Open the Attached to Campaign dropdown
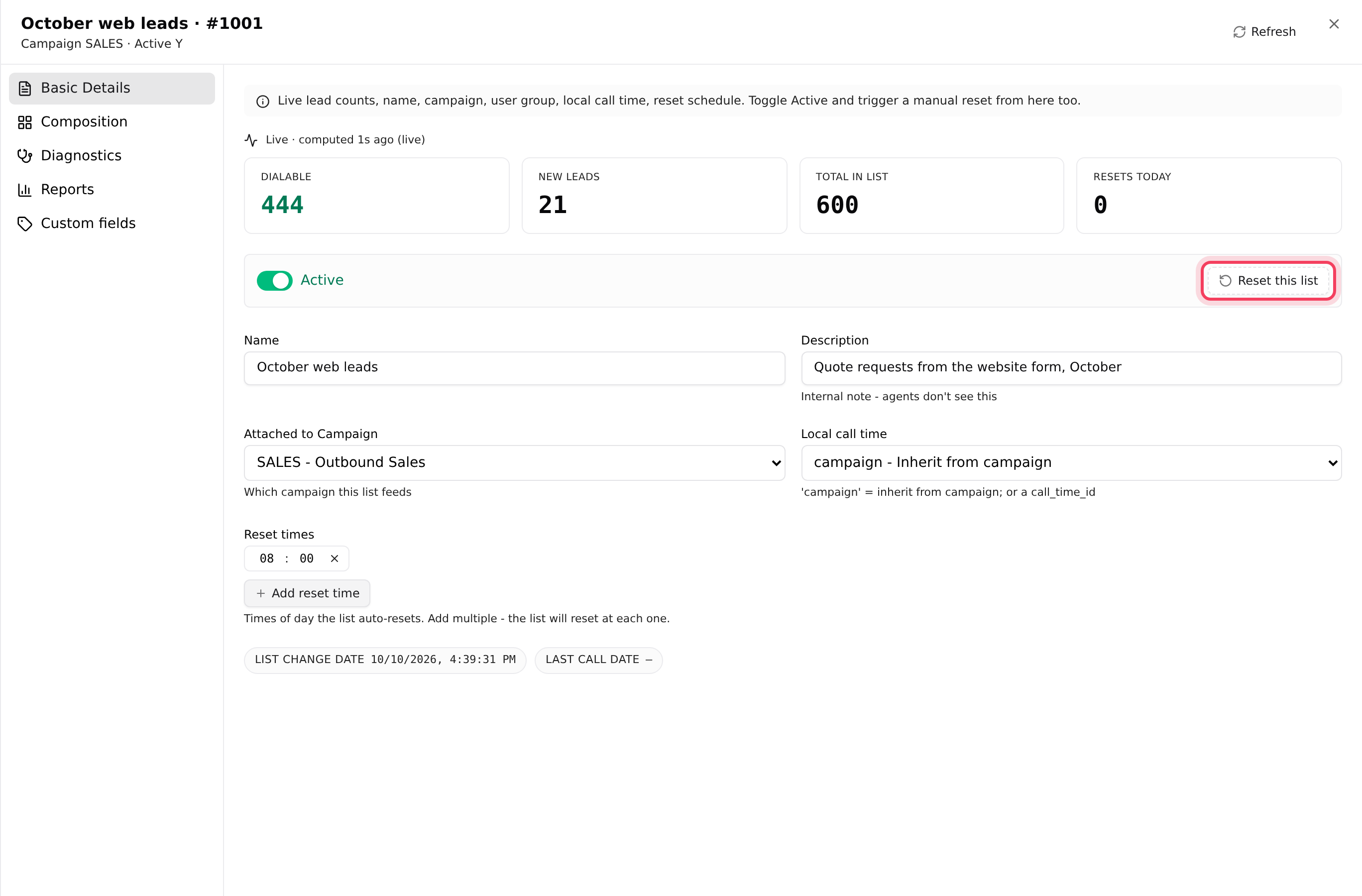Screen dimensions: 1362x896 pyautogui.click(x=514, y=462)
